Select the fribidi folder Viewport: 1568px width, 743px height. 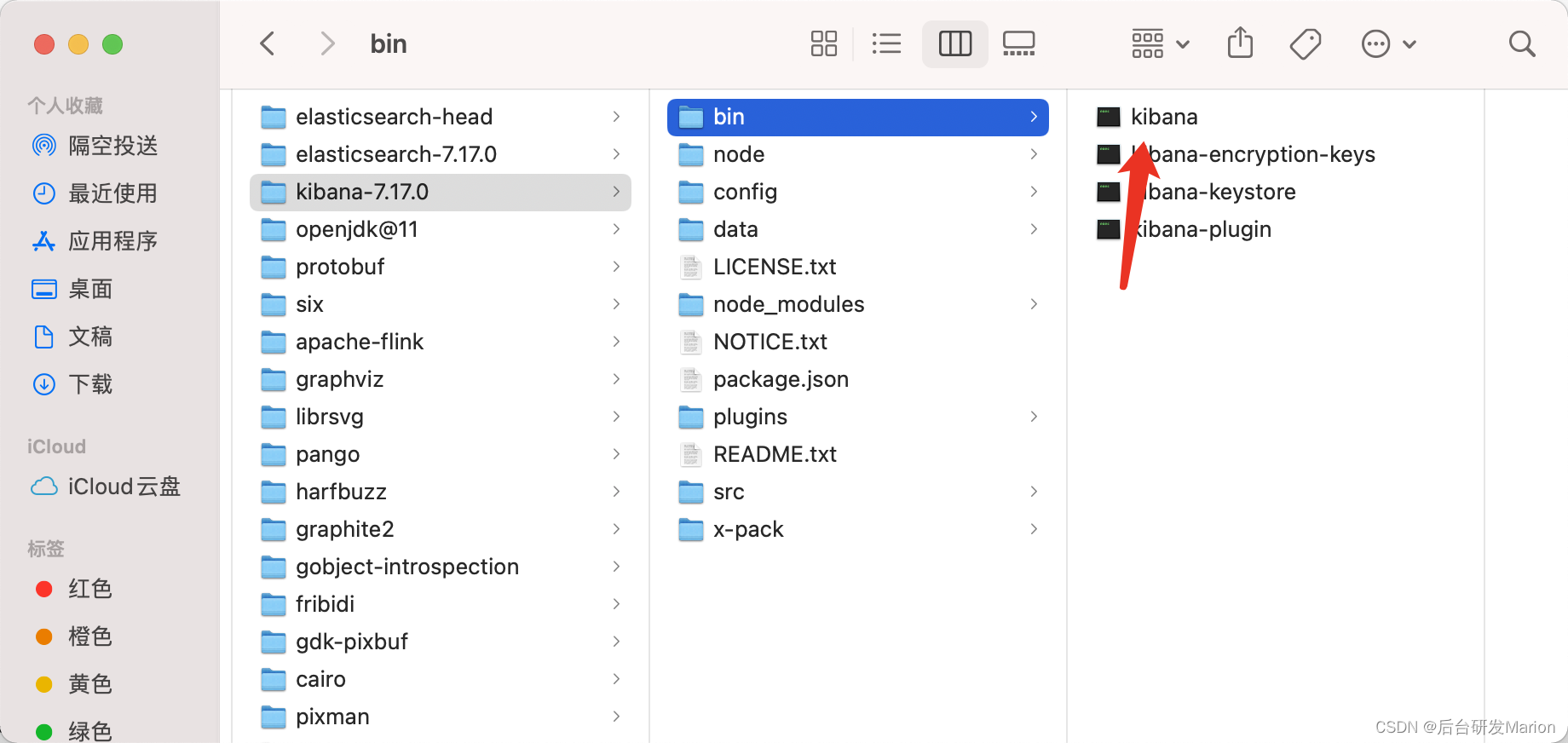click(441, 604)
